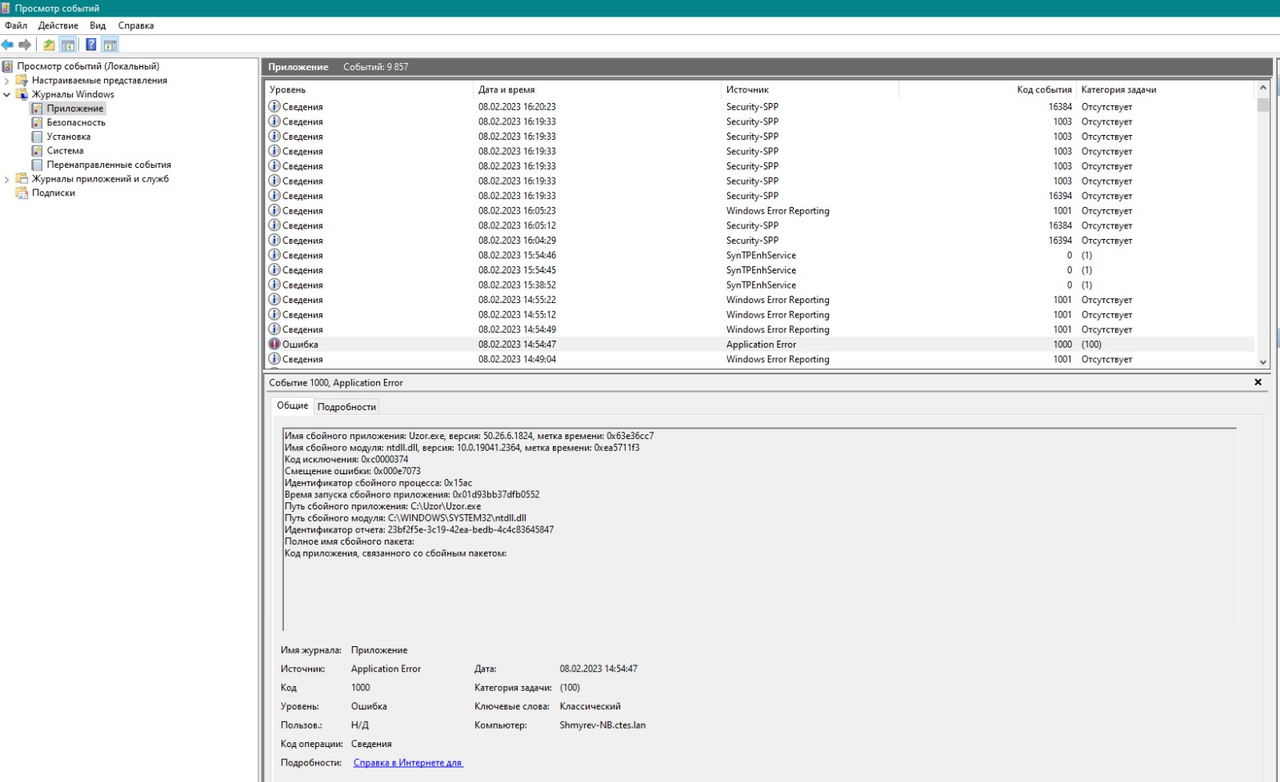
Task: Switch to the Подробности tab
Action: pyautogui.click(x=347, y=407)
